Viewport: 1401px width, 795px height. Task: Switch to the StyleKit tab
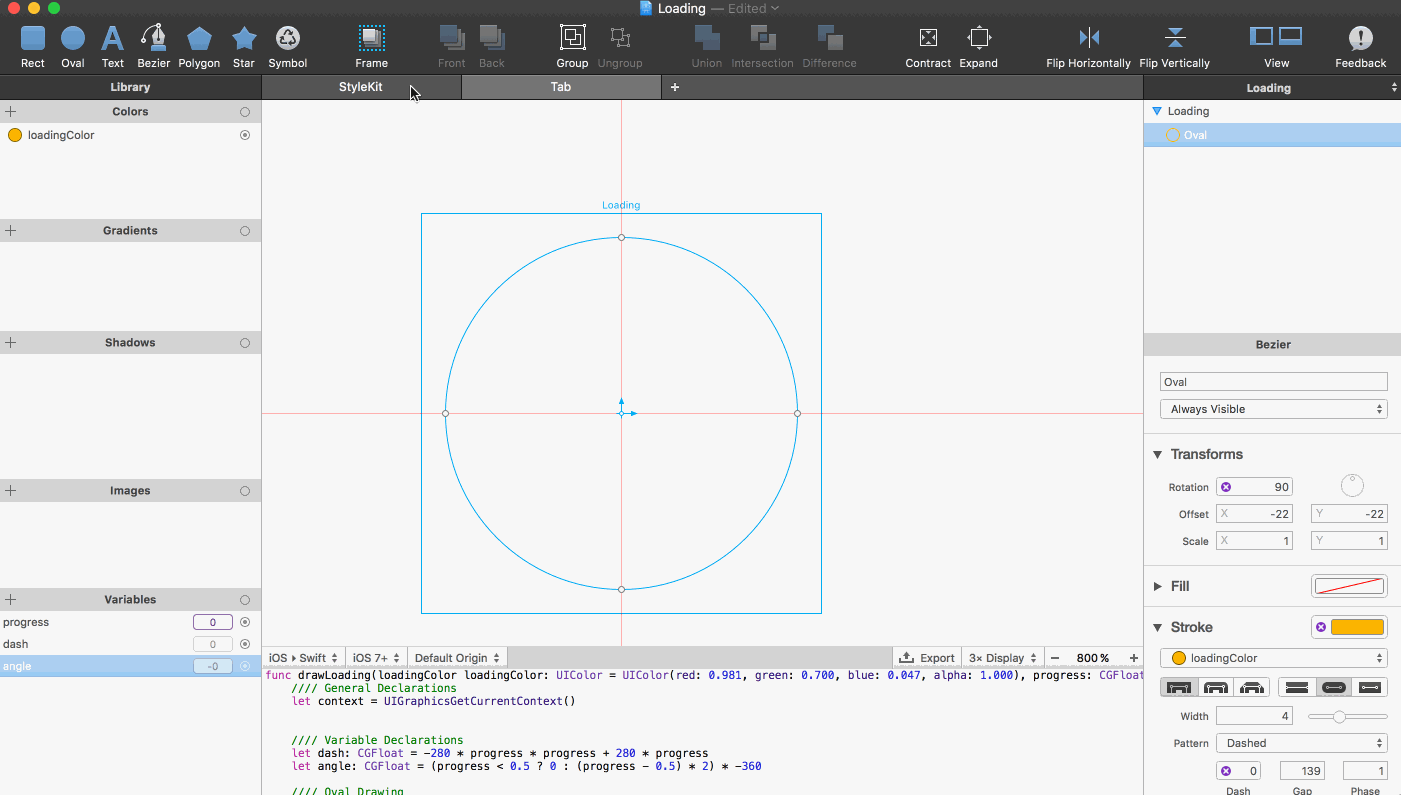[361, 87]
